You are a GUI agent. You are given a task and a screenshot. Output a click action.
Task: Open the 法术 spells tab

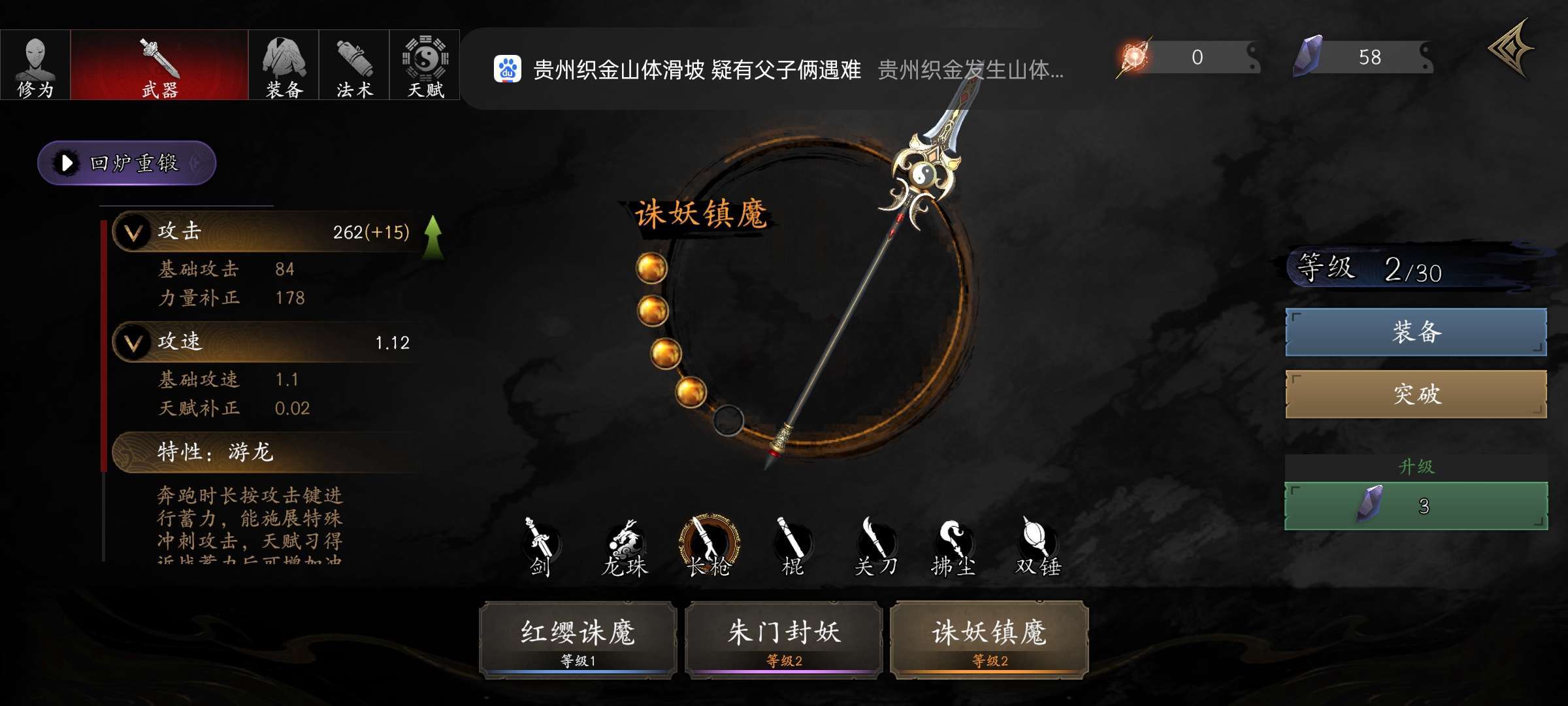[354, 65]
